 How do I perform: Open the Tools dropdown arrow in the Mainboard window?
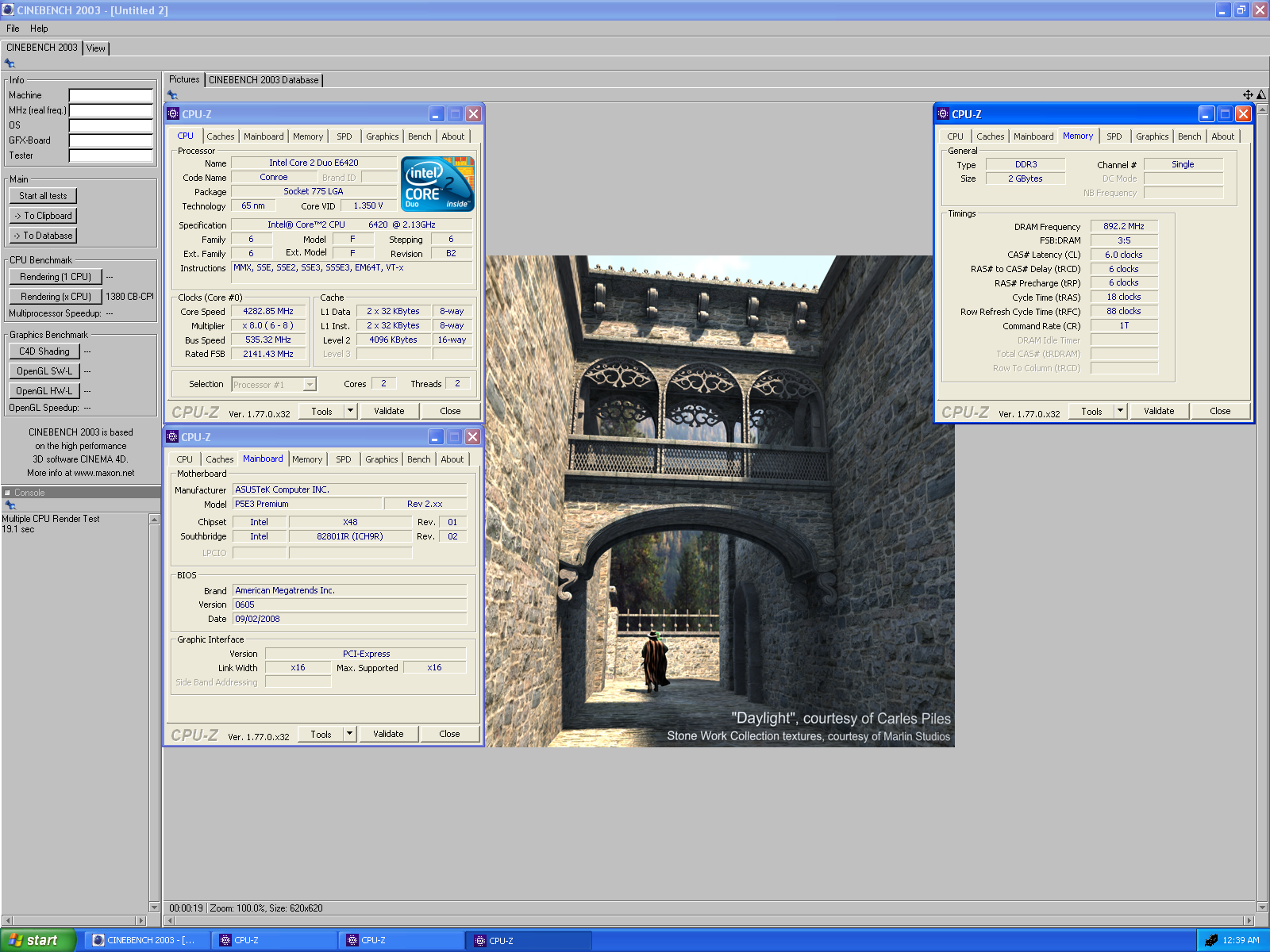(x=349, y=734)
